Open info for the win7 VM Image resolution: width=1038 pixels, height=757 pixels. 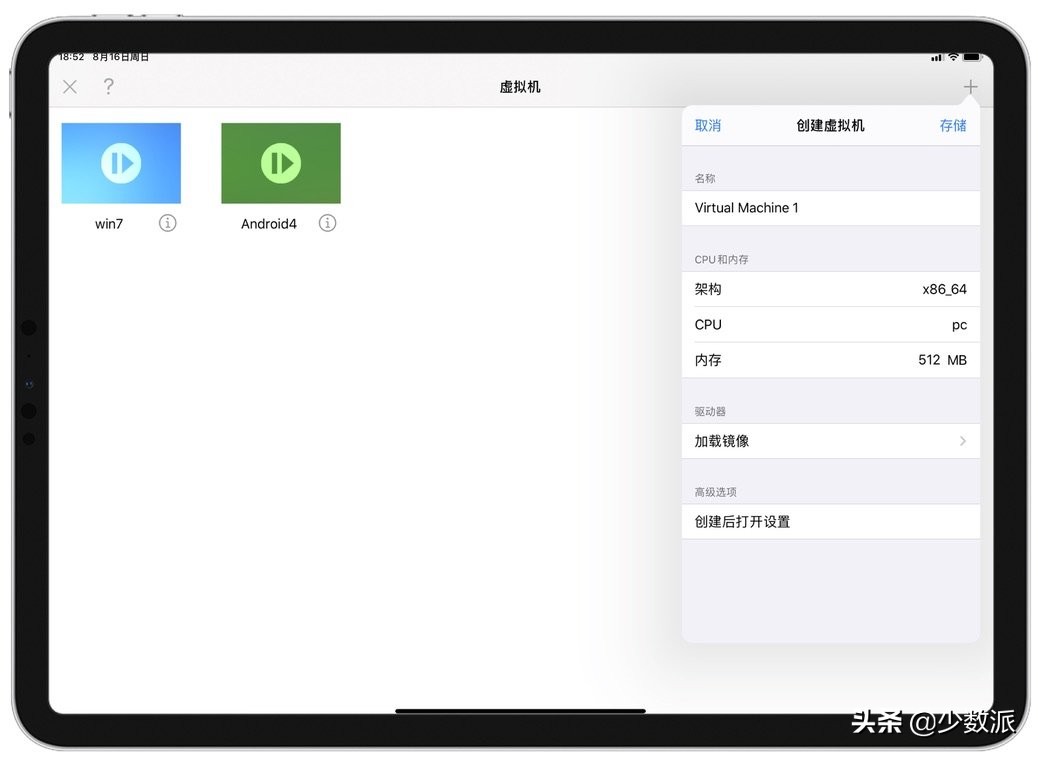[x=167, y=223]
